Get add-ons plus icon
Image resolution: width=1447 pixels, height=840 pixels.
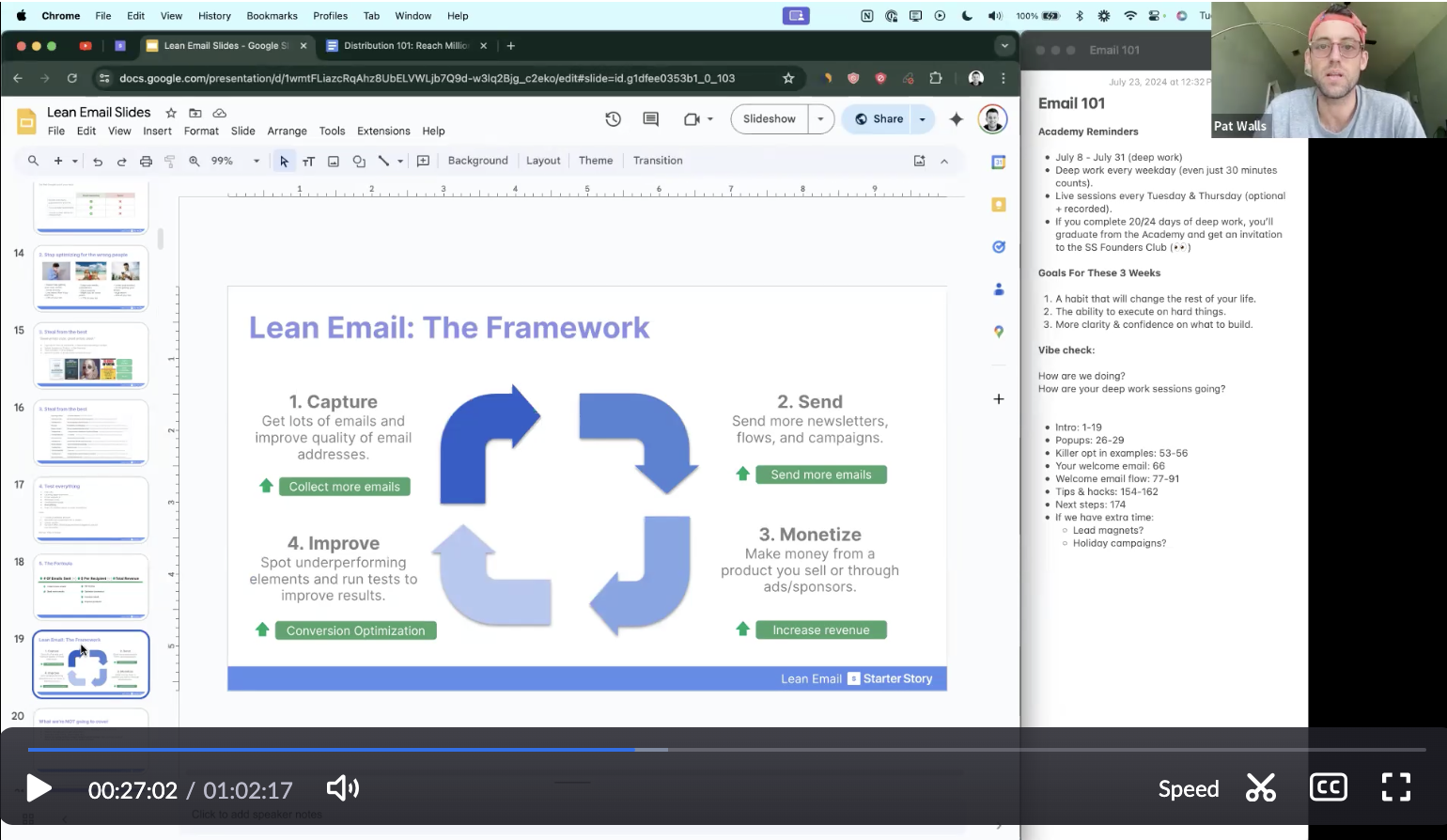click(x=999, y=399)
